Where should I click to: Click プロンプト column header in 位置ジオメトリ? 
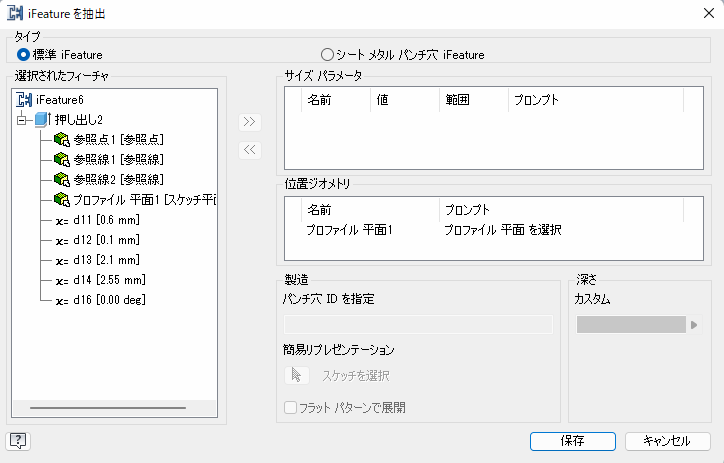point(561,210)
